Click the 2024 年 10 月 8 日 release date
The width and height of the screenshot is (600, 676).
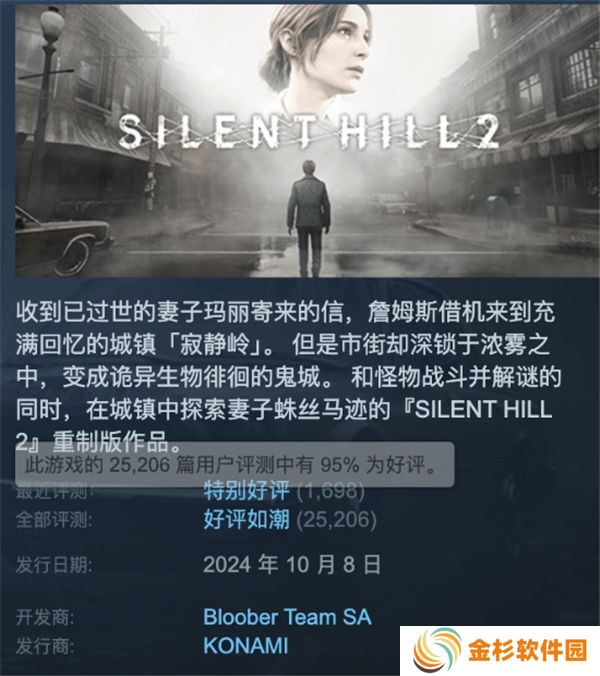click(x=292, y=564)
